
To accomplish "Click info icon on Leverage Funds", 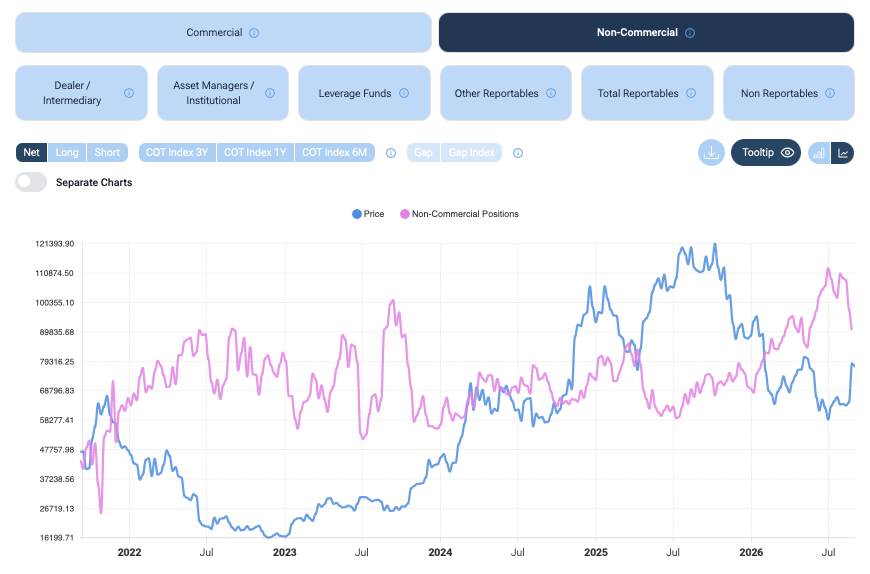I will [x=404, y=93].
